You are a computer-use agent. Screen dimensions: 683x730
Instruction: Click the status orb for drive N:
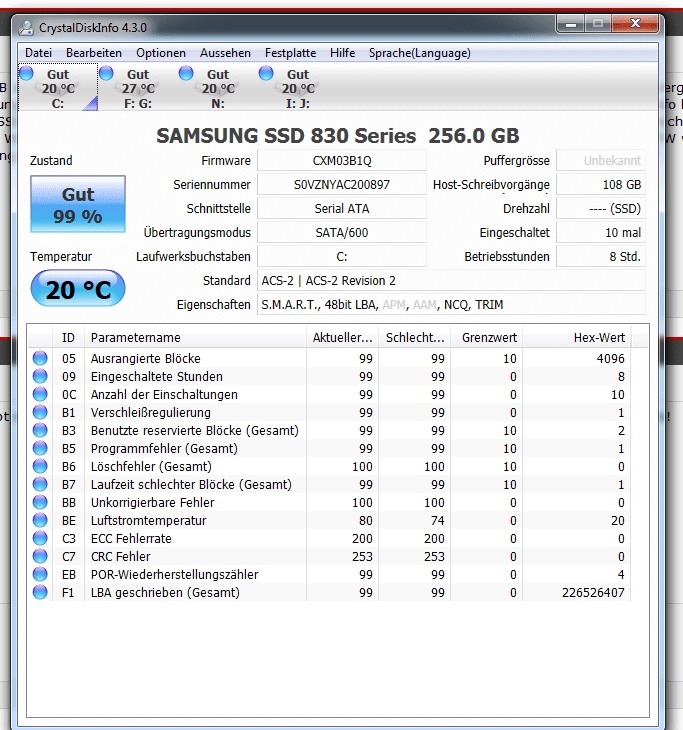[186, 73]
